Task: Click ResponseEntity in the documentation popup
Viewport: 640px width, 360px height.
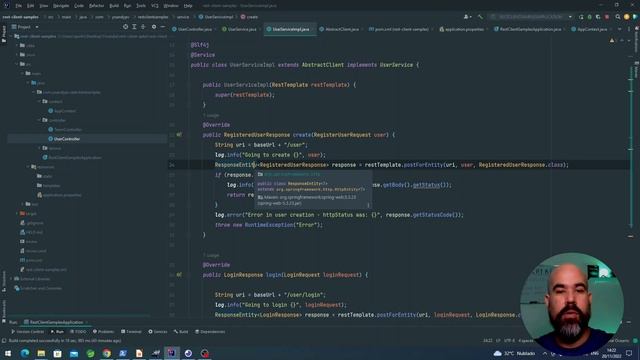Action: click(305, 184)
